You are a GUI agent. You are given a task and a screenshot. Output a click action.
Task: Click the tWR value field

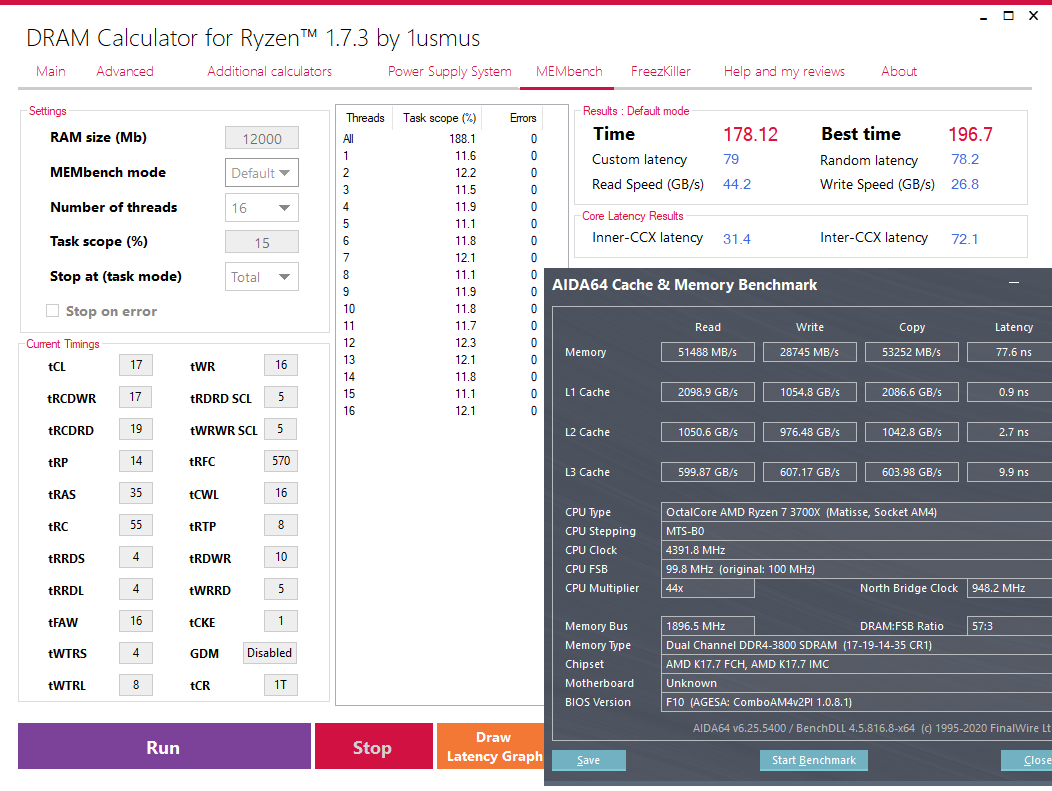point(281,365)
